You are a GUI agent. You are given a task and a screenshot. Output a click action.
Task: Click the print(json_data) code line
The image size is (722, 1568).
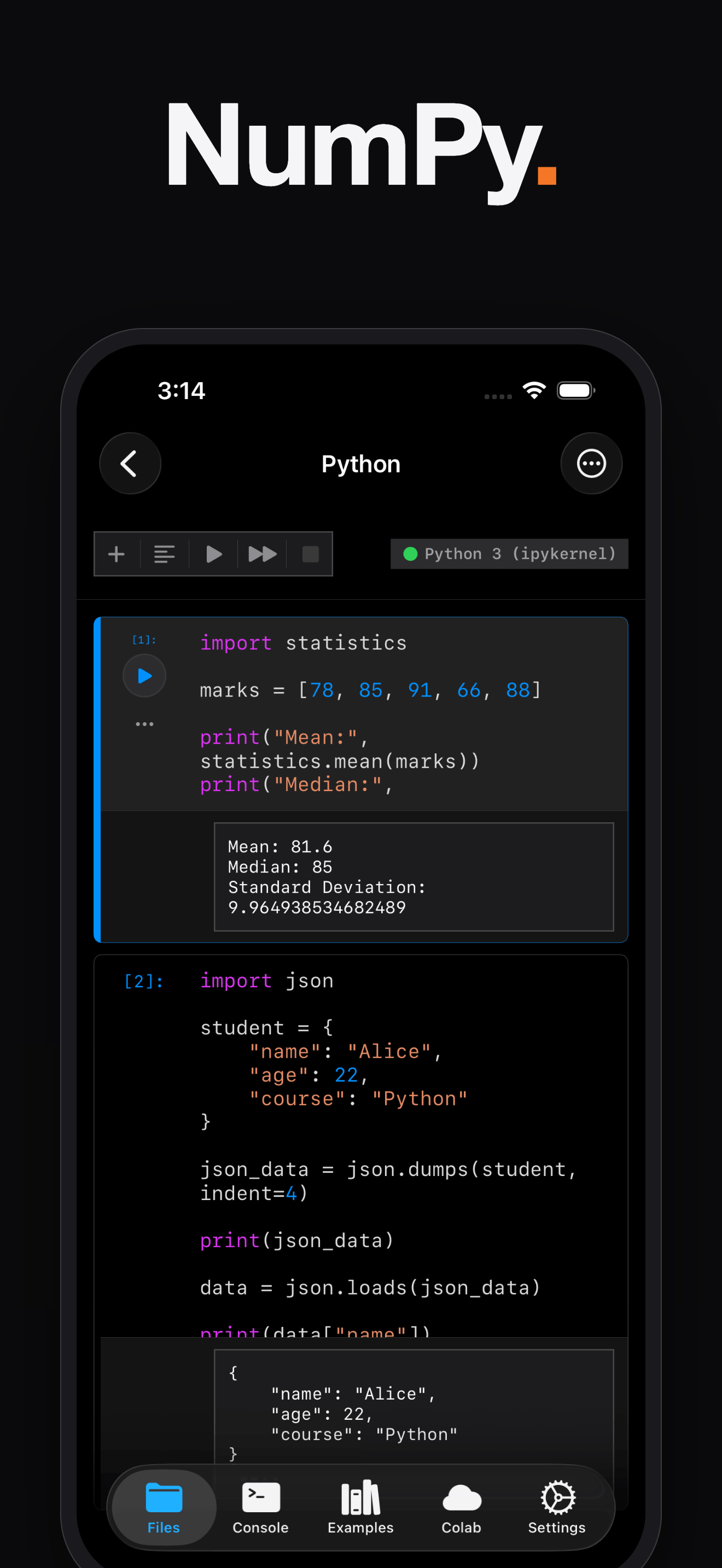pyautogui.click(x=297, y=1241)
